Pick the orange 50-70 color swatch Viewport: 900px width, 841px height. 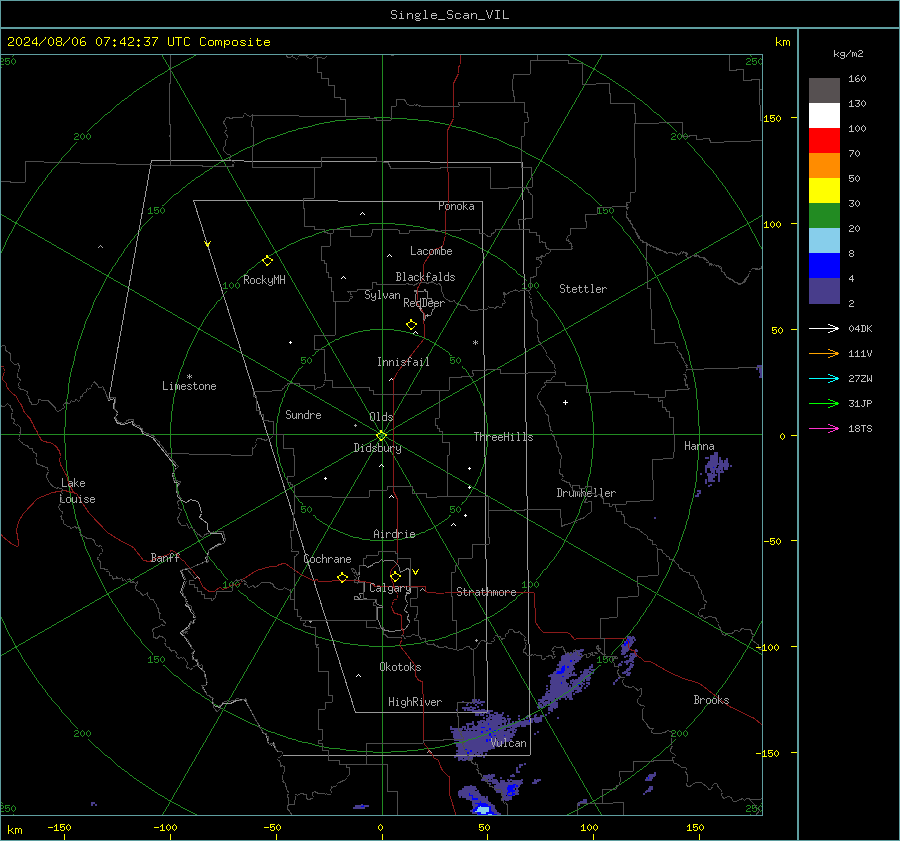point(824,166)
